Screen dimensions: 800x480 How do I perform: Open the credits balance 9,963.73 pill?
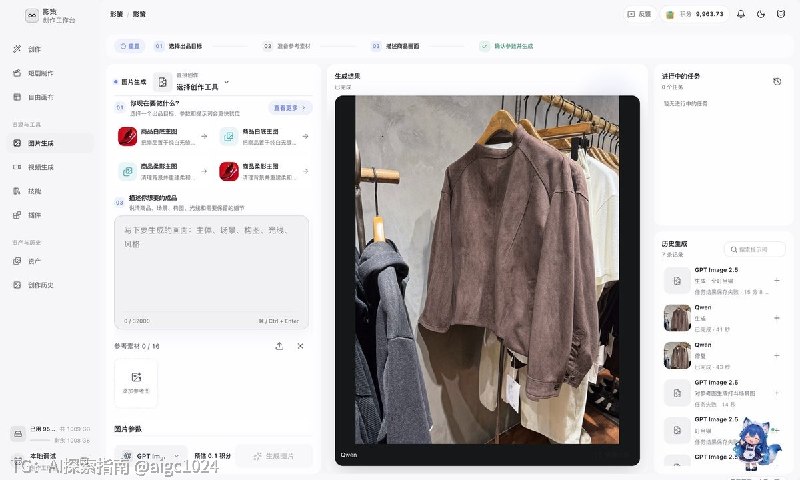[x=694, y=14]
